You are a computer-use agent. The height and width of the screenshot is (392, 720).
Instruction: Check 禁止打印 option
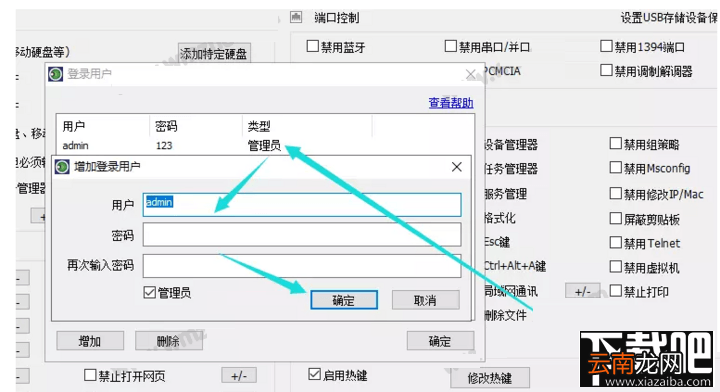tap(615, 291)
